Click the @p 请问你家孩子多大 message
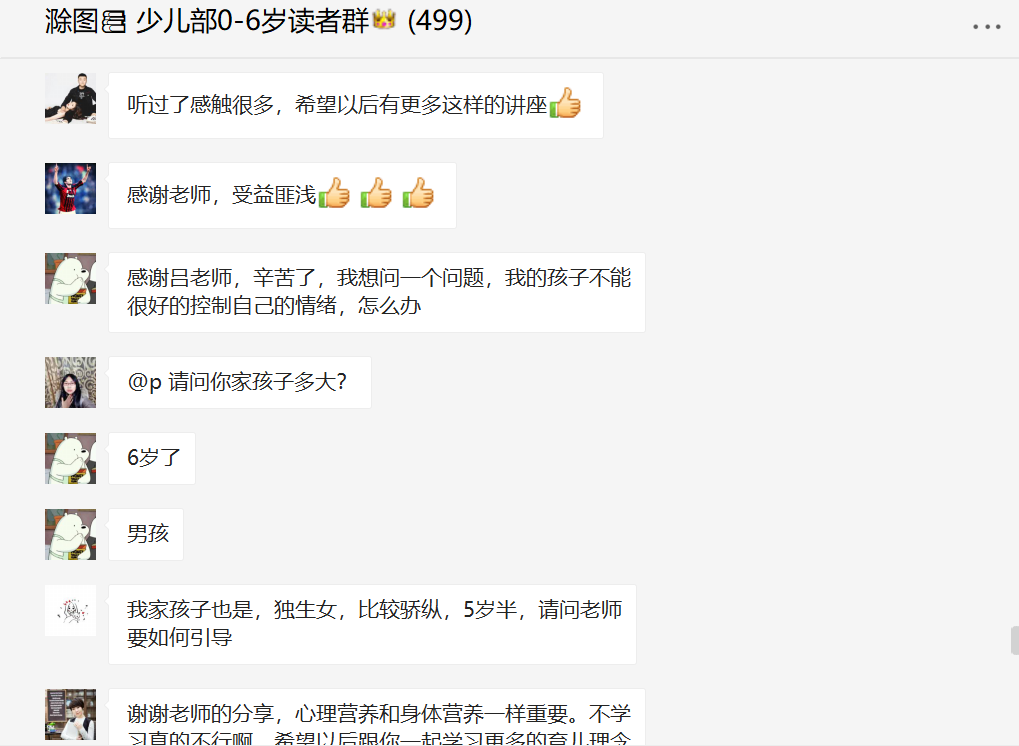1019x746 pixels. pyautogui.click(x=240, y=382)
